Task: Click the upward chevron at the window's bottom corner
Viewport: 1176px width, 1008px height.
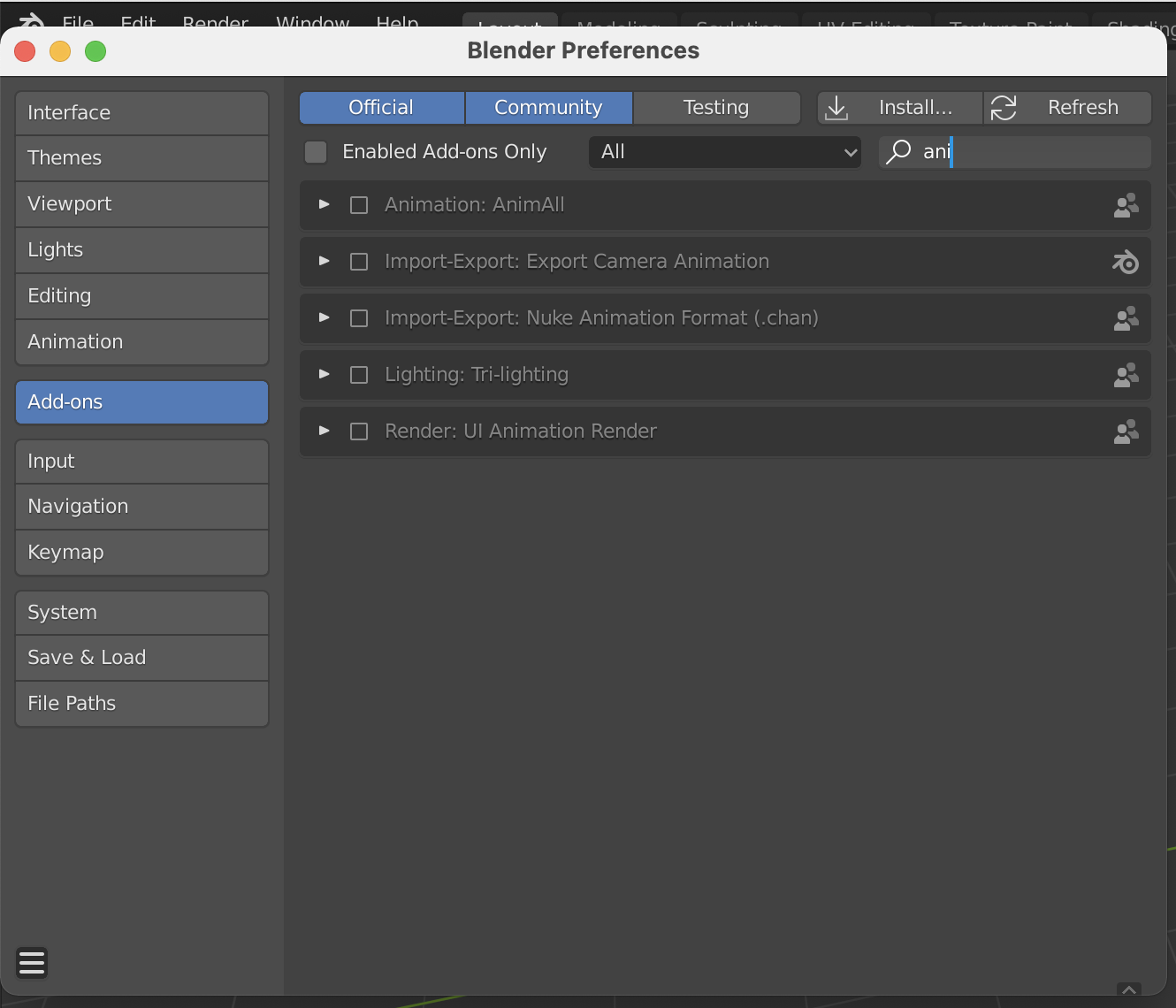Action: click(1129, 989)
